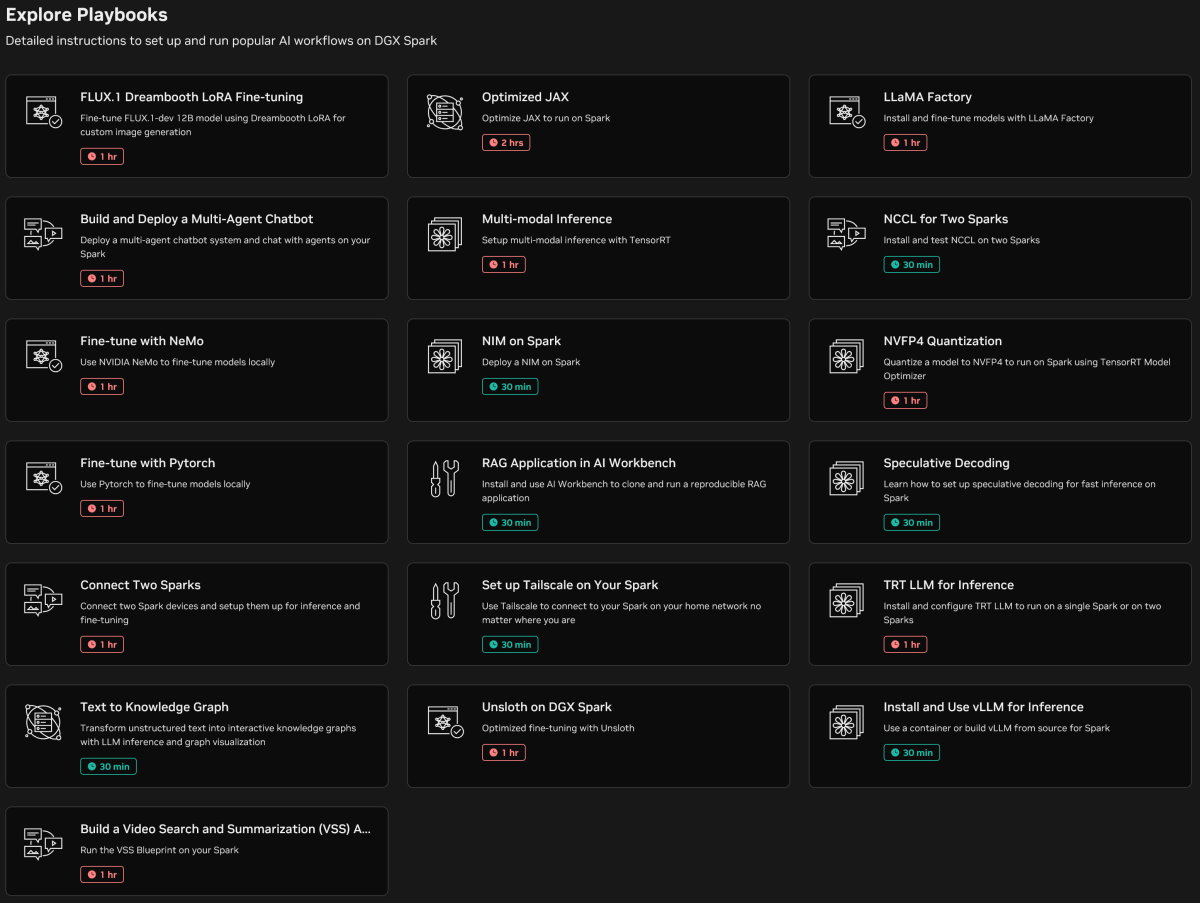Click the Speculative Decoding card icon
Viewport: 1200px width, 903px height.
pos(847,479)
